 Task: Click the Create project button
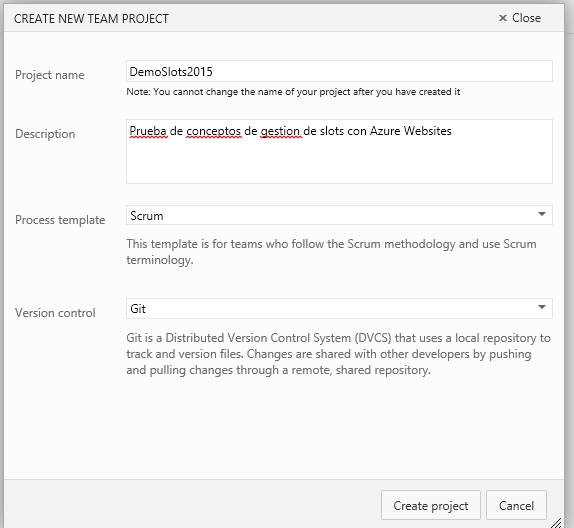tap(430, 505)
